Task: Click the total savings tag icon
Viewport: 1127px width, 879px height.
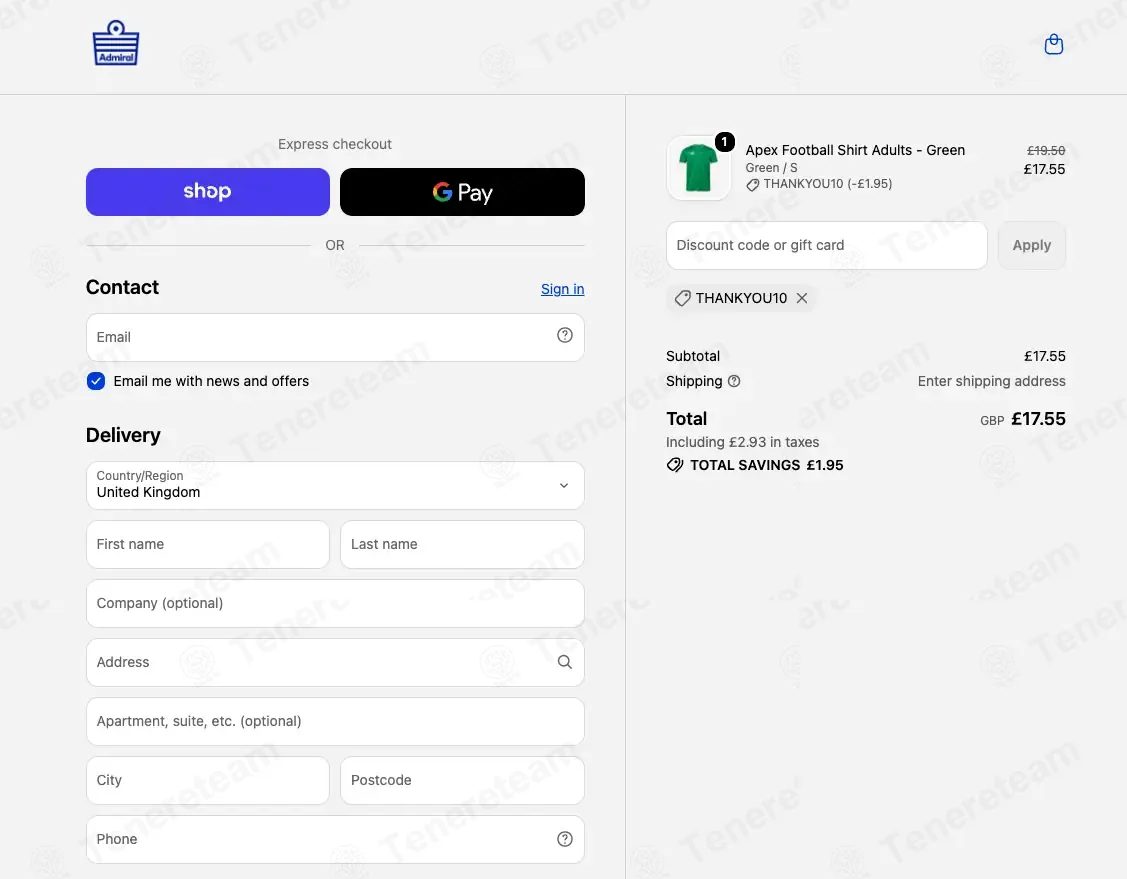Action: tap(674, 465)
